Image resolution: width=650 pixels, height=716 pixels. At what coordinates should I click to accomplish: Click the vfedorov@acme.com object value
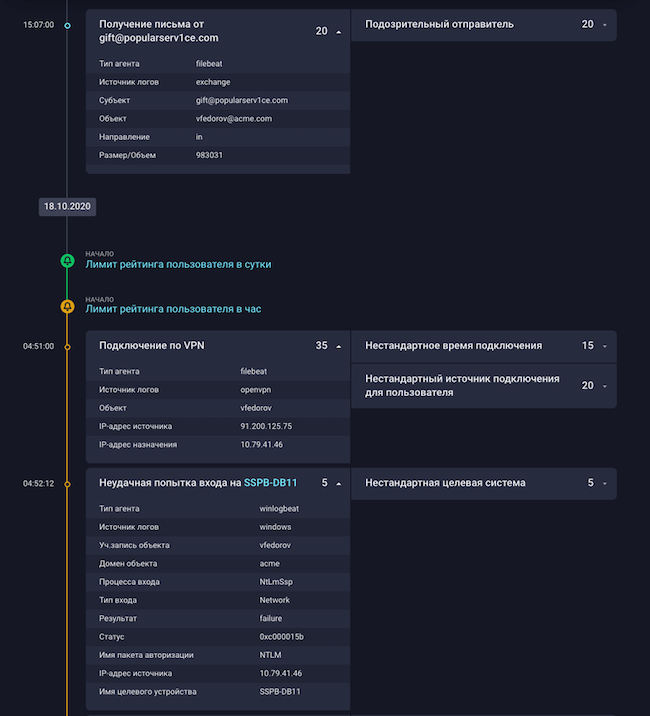(234, 118)
